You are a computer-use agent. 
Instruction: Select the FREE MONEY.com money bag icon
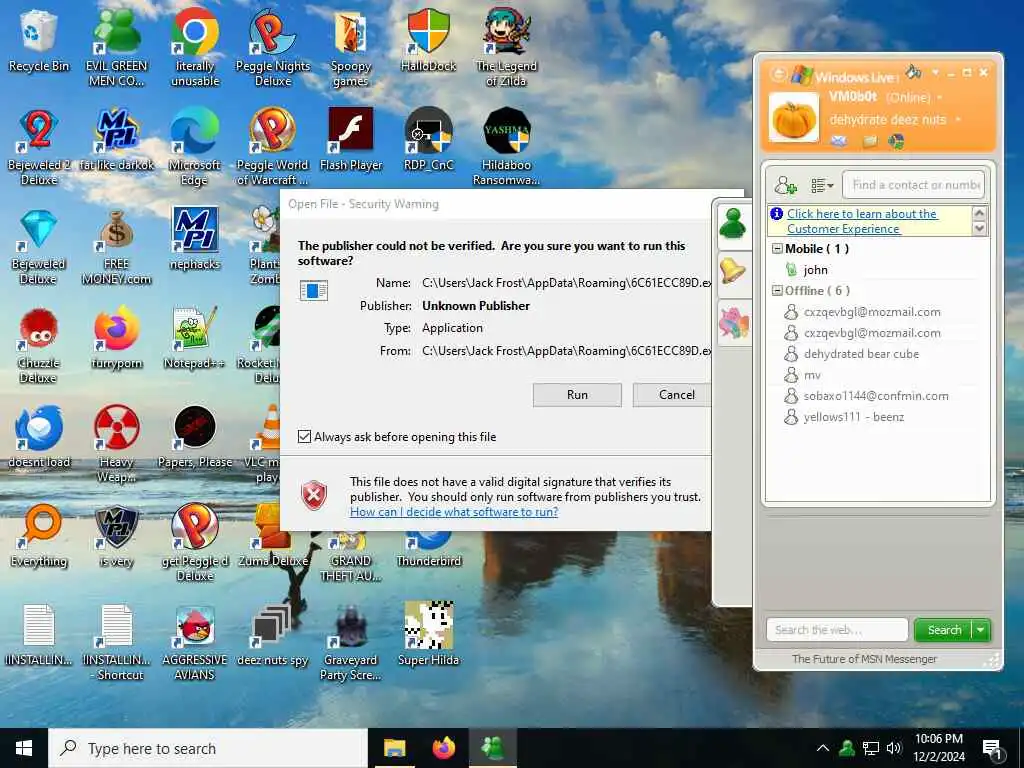pos(116,246)
